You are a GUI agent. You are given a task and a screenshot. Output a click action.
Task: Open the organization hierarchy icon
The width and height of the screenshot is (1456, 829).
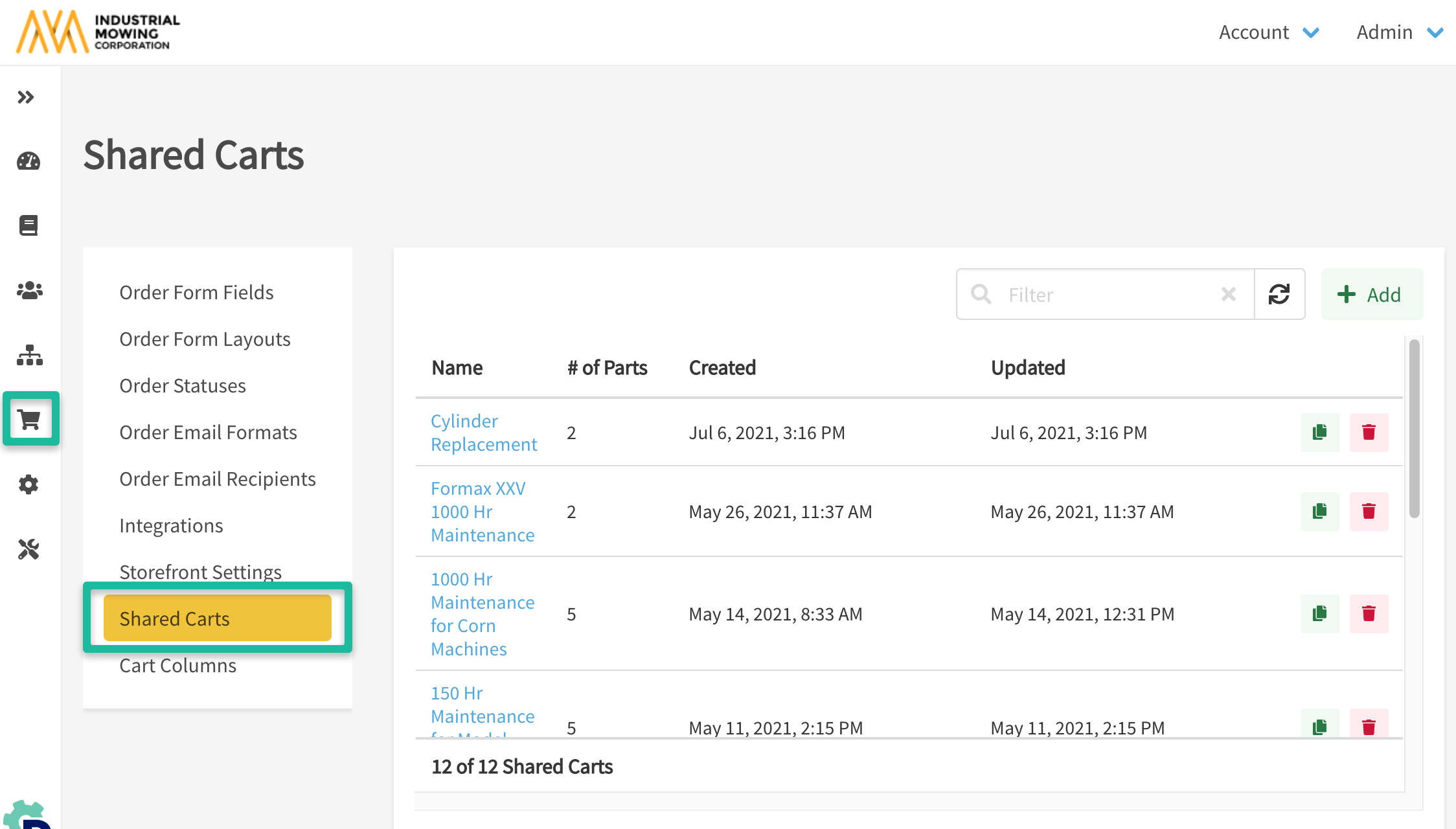[x=29, y=355]
